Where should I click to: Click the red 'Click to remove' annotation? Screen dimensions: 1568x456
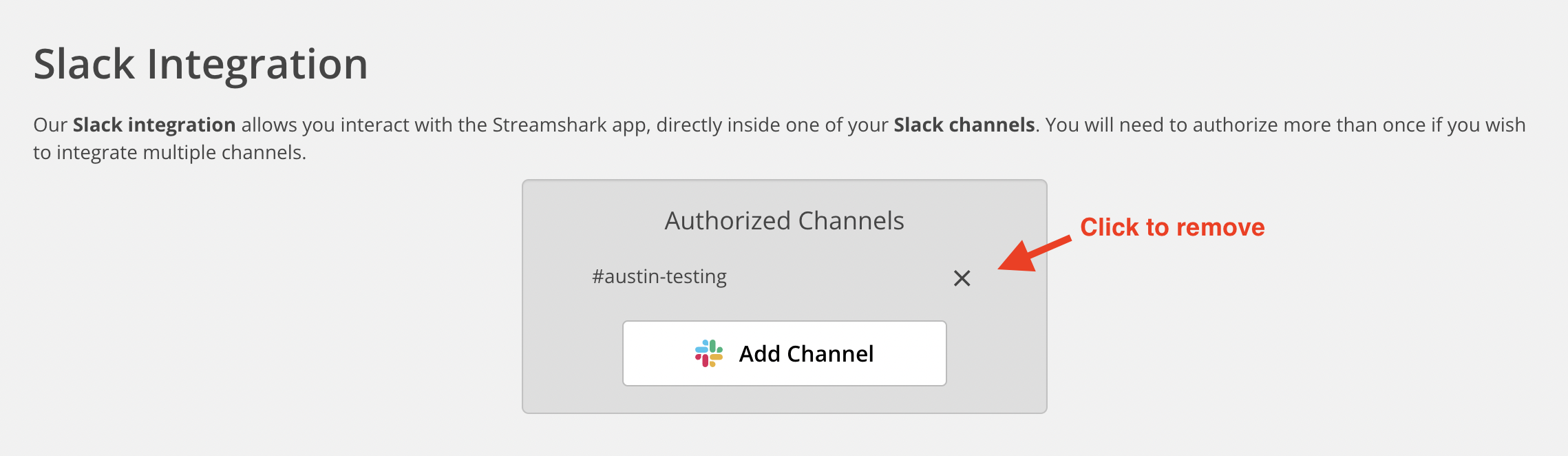tap(1172, 227)
